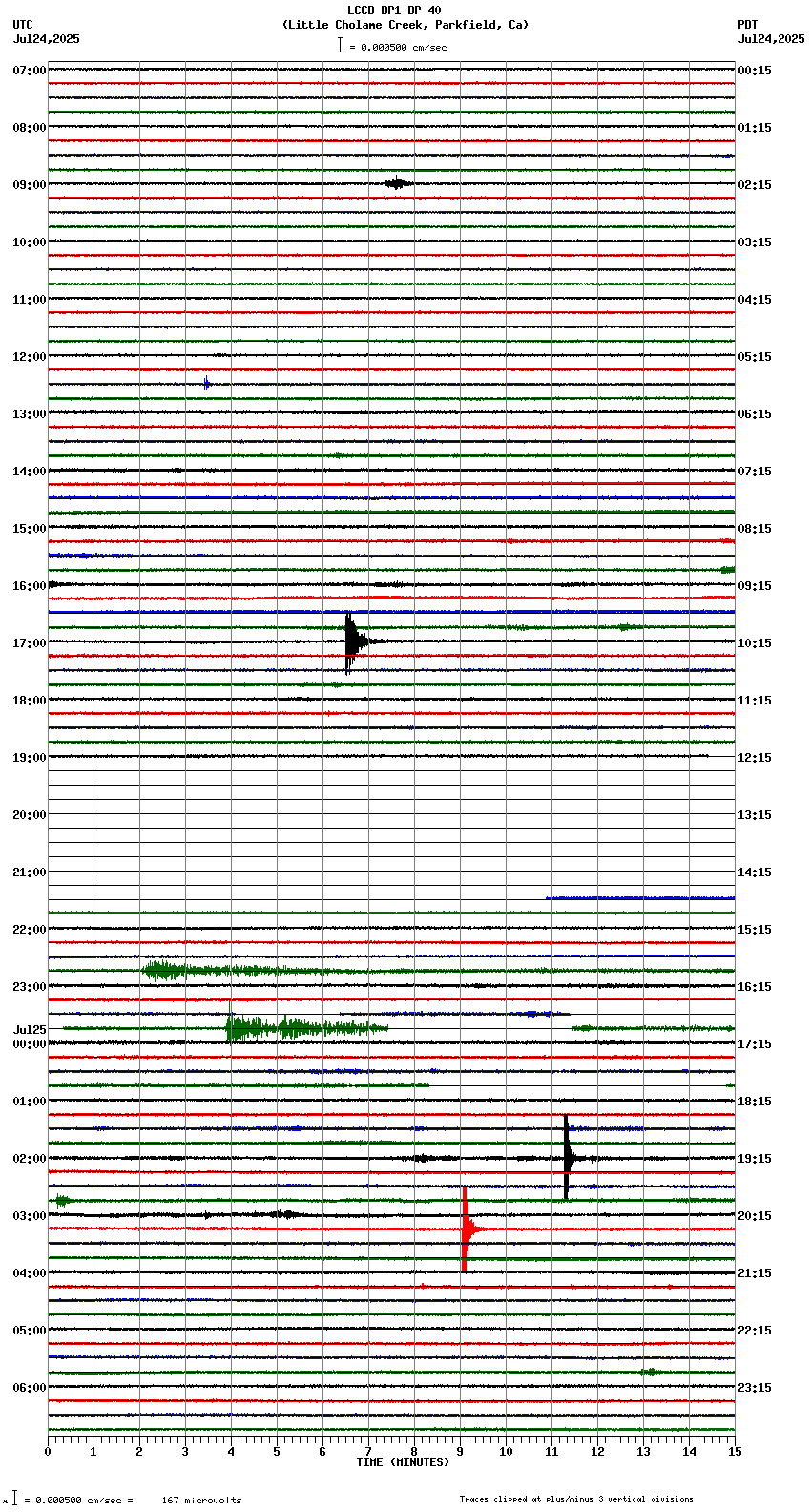Click the 9 minute axis tick label
Image resolution: width=811 pixels, height=1512 pixels.
click(460, 1452)
